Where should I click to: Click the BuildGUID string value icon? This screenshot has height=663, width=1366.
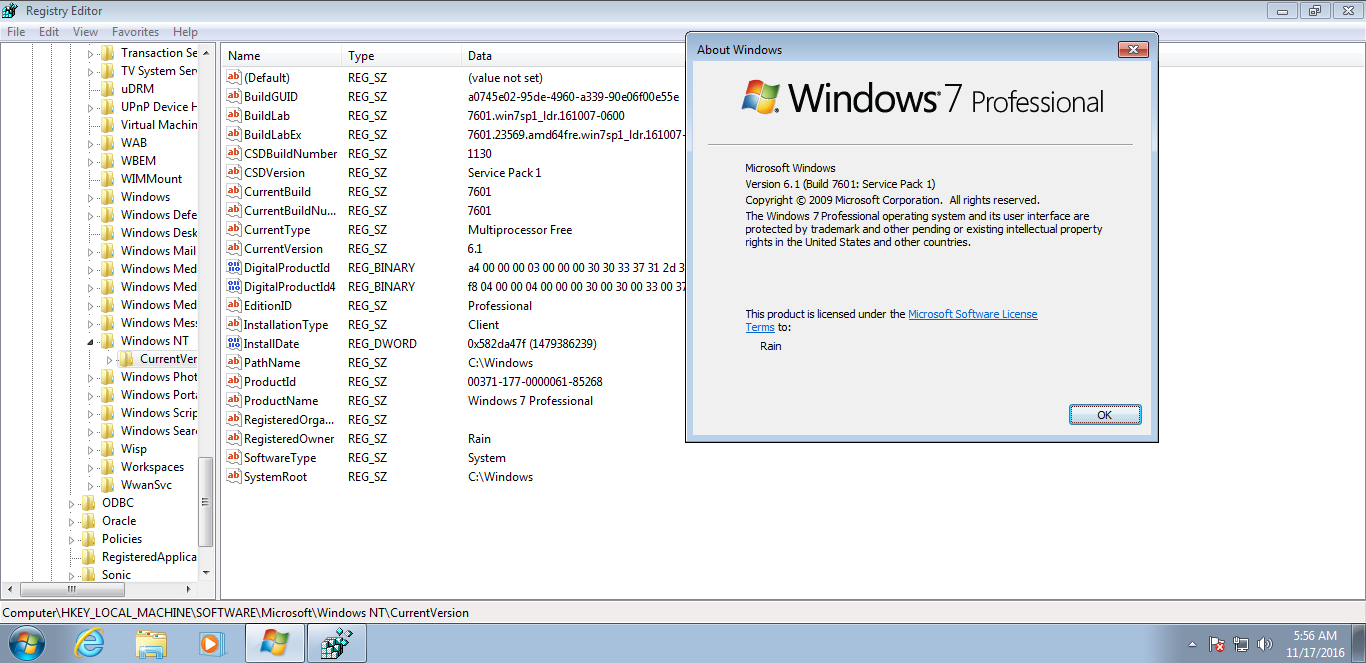234,97
